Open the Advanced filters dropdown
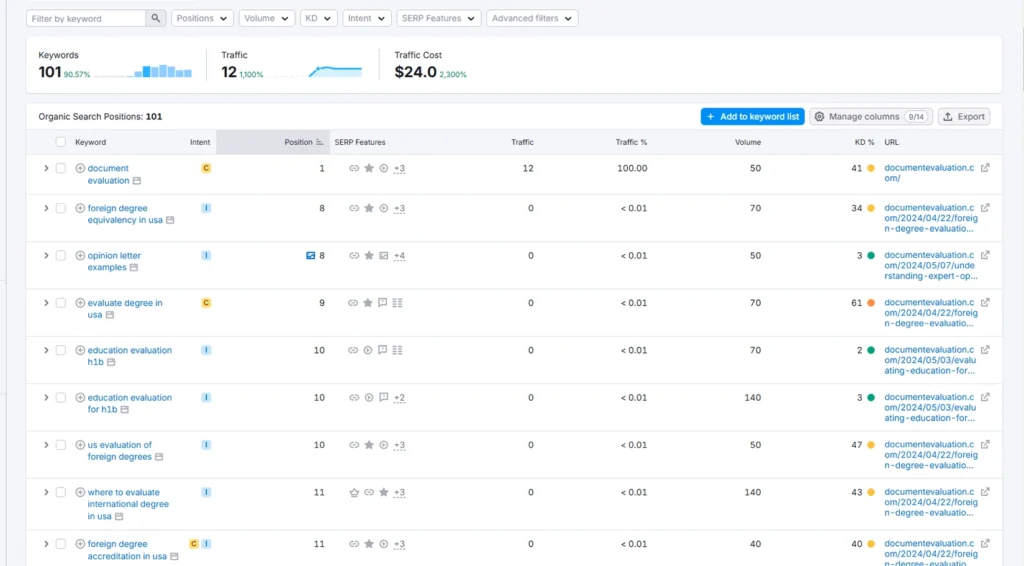Screen dimensions: 1024x566 [532, 18]
